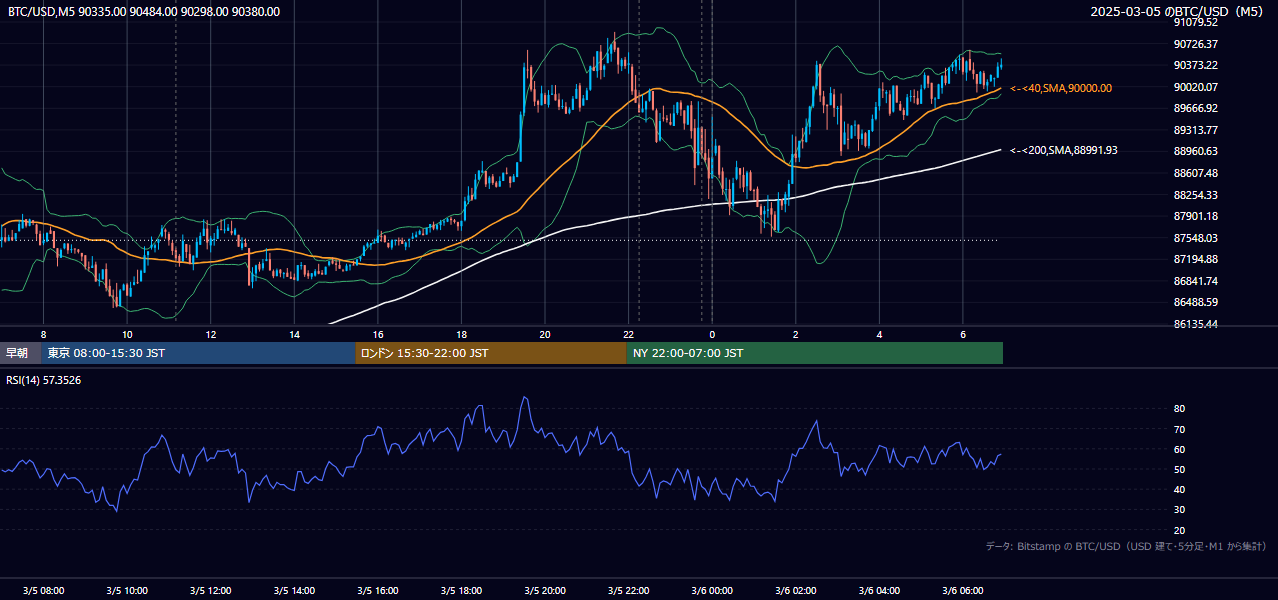
Task: Click price axis value 88254.33
Action: point(1195,195)
